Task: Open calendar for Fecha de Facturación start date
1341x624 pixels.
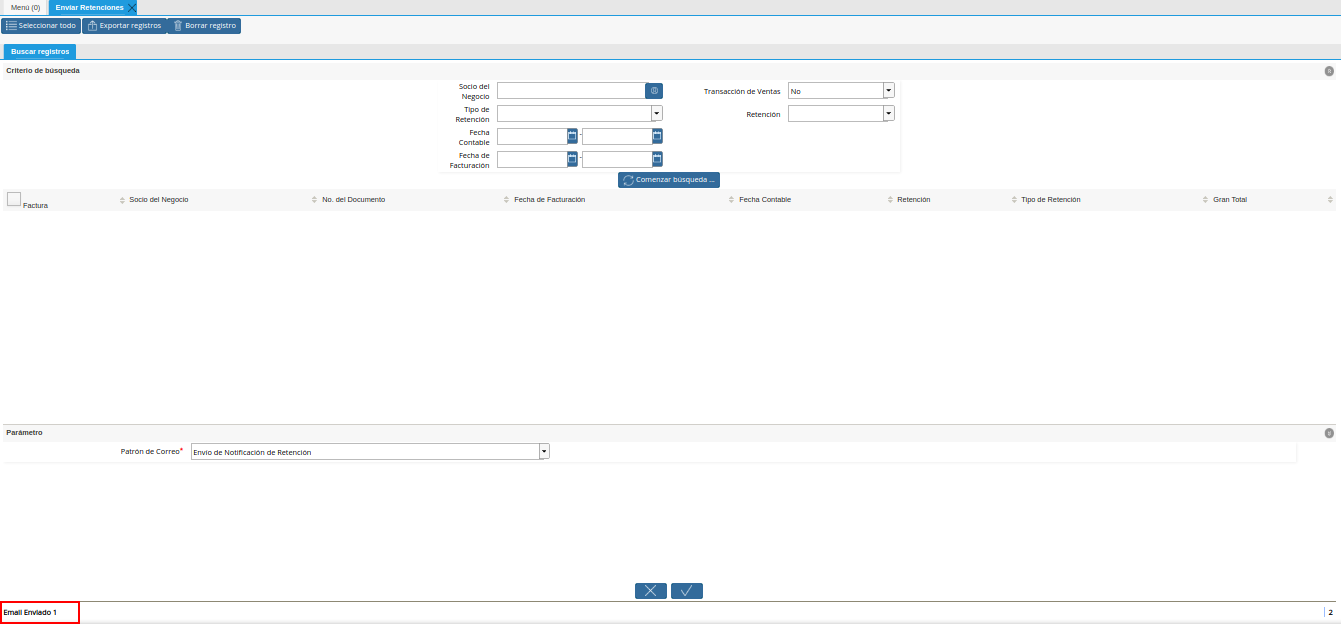Action: [572, 159]
